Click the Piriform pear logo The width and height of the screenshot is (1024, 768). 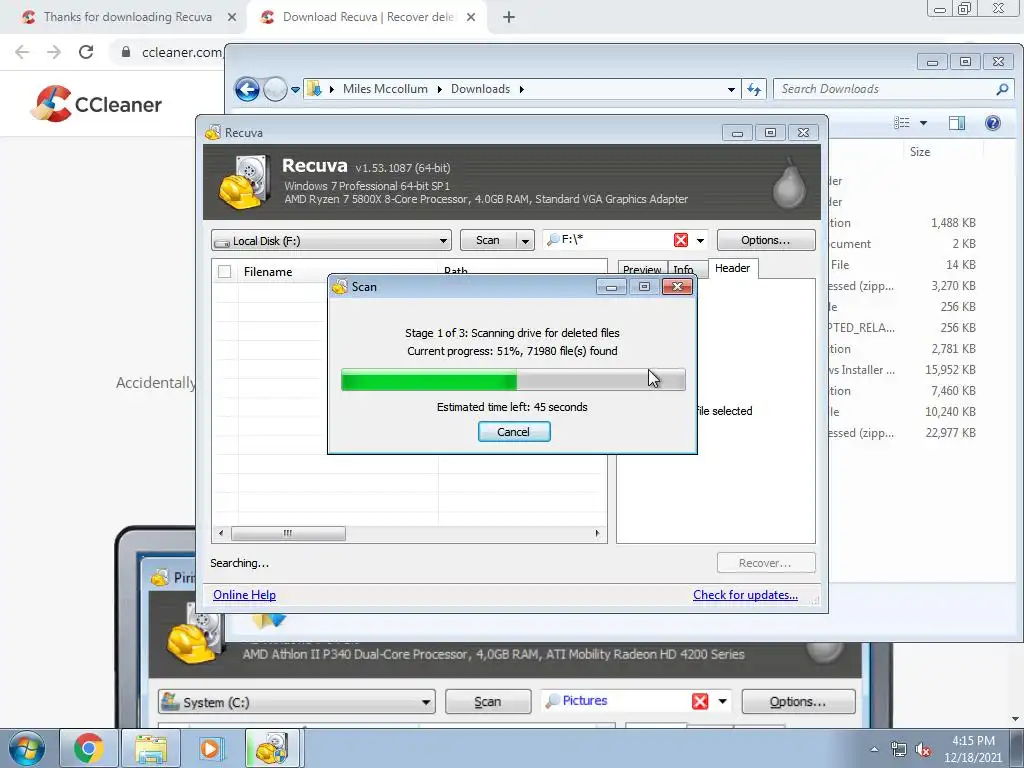pos(788,183)
